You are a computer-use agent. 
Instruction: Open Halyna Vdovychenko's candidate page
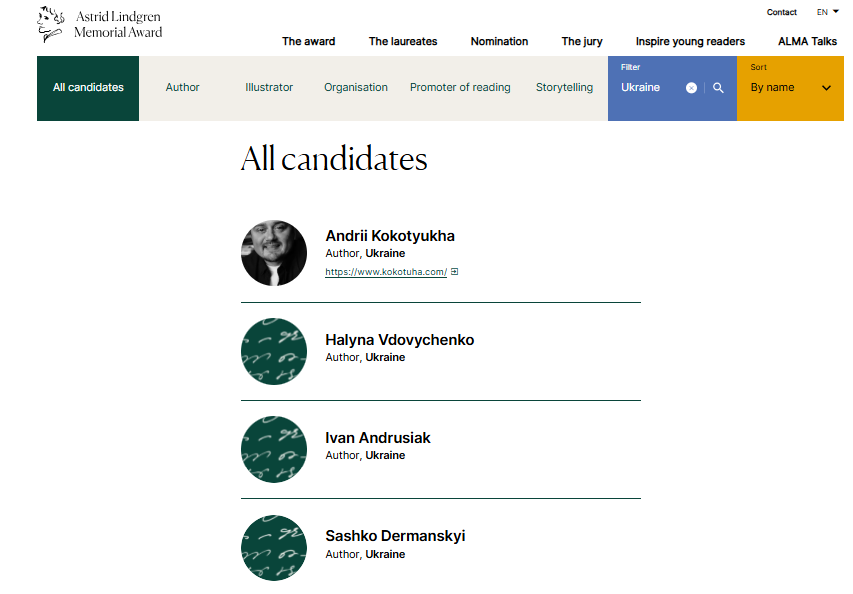(x=399, y=340)
